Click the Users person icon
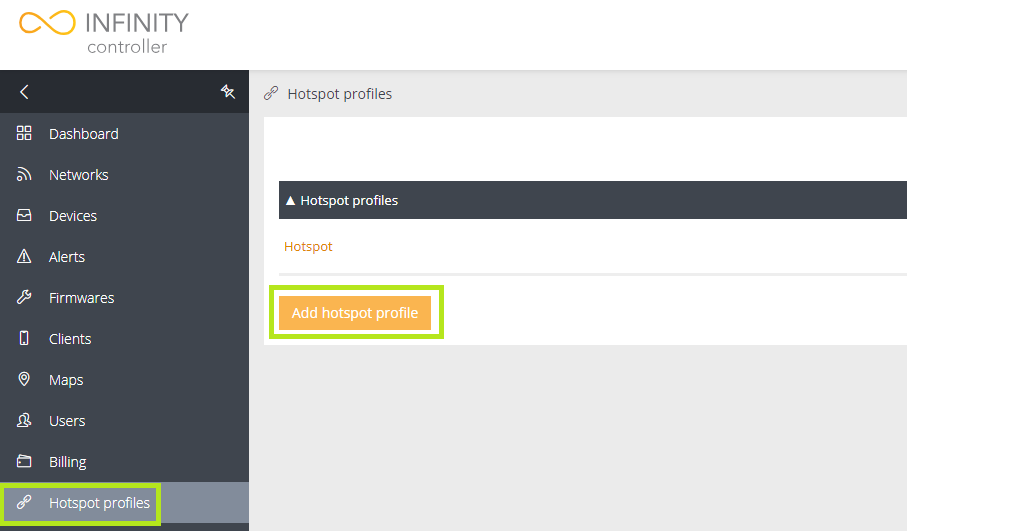 point(25,421)
